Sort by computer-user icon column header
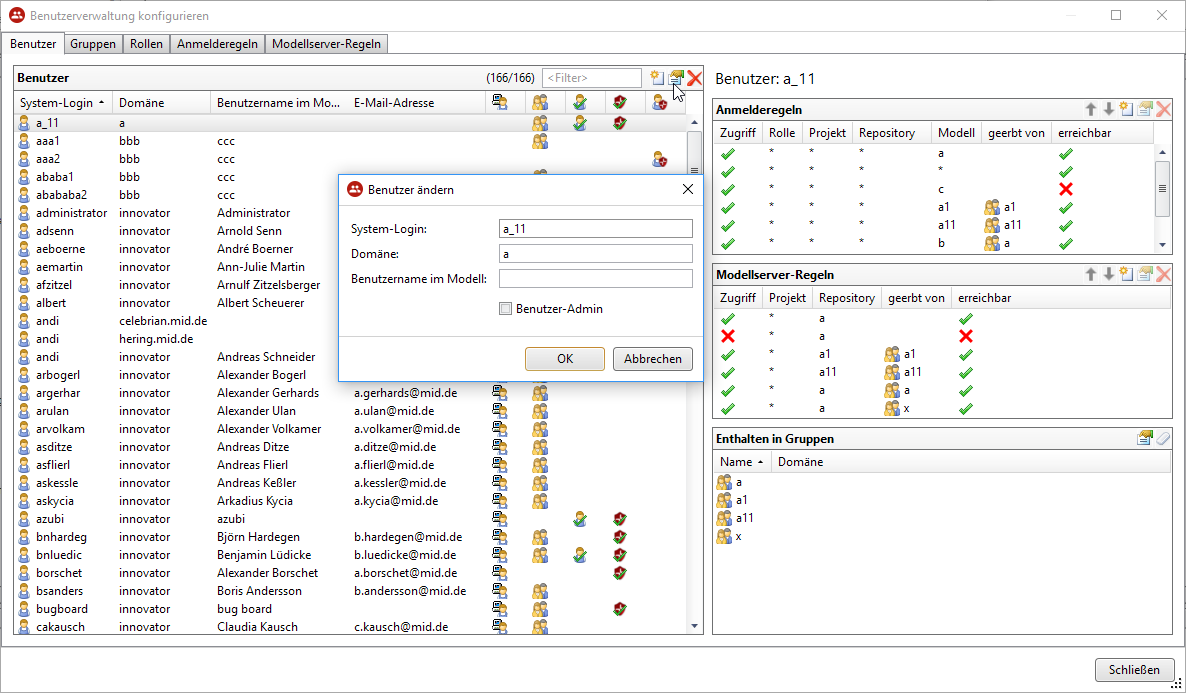This screenshot has height=693, width=1186. coord(499,102)
